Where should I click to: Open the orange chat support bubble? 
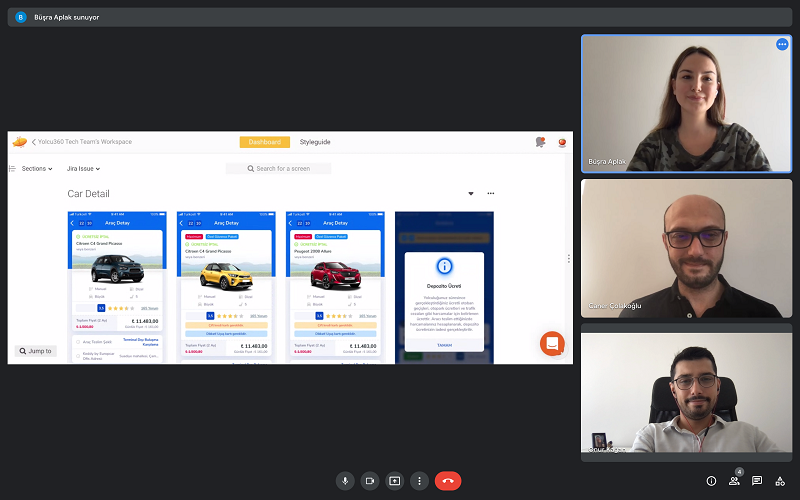[x=552, y=344]
